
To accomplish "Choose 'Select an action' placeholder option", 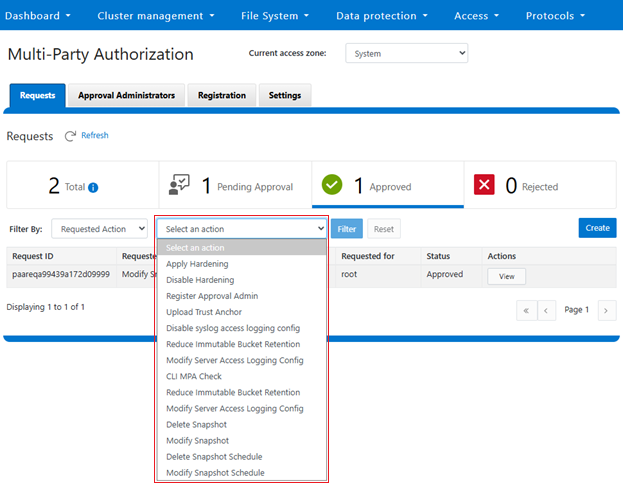I will (242, 248).
